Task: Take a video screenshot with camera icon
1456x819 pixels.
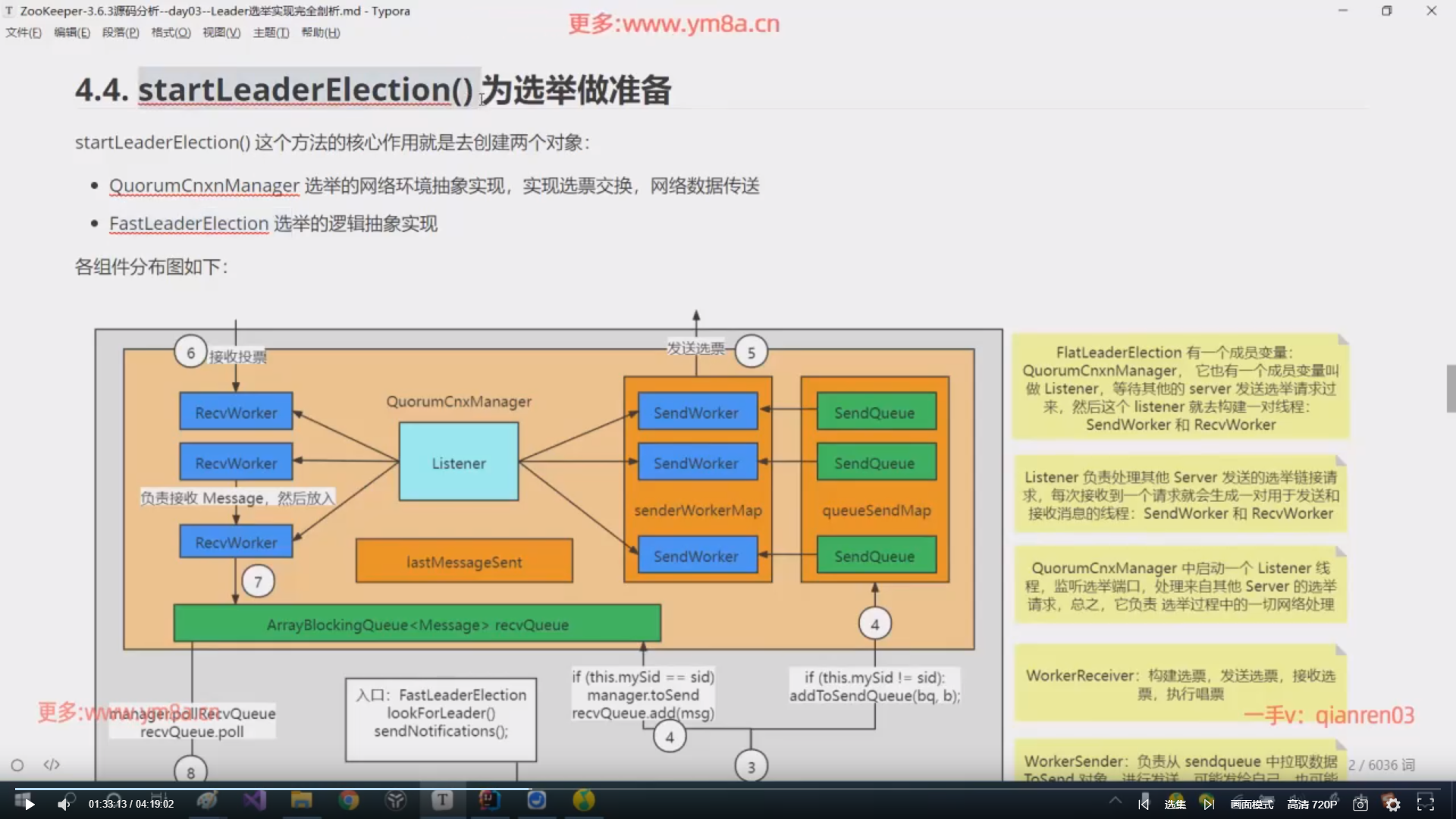Action: click(1360, 804)
